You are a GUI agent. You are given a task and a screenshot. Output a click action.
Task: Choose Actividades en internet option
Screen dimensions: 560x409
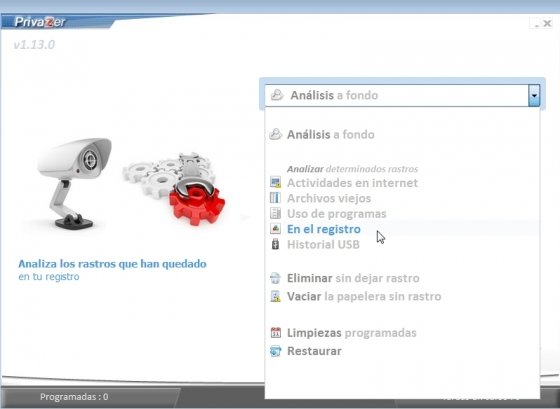[x=352, y=183]
